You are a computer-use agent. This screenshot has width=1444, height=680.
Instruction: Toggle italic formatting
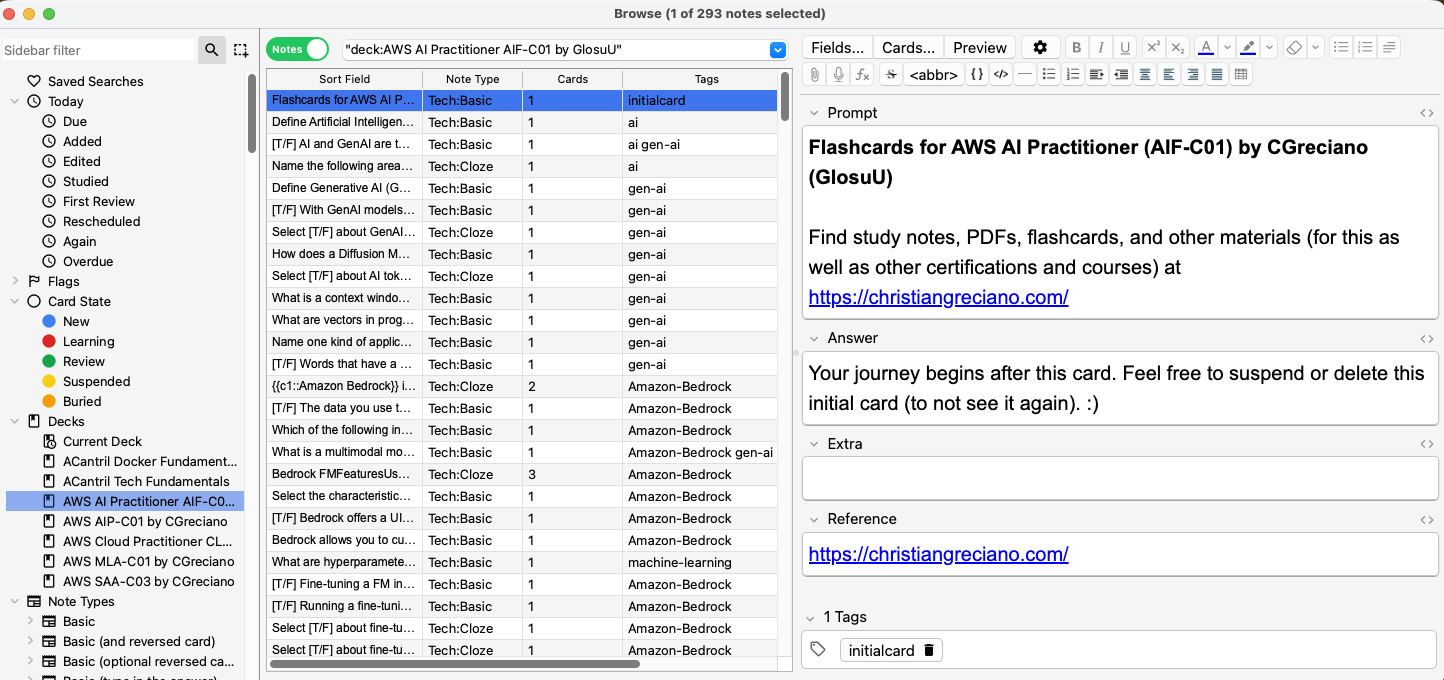pyautogui.click(x=1101, y=48)
